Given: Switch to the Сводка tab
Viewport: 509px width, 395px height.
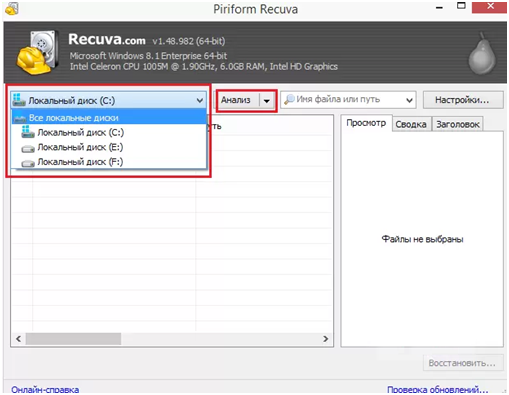Looking at the screenshot, I should [x=411, y=124].
